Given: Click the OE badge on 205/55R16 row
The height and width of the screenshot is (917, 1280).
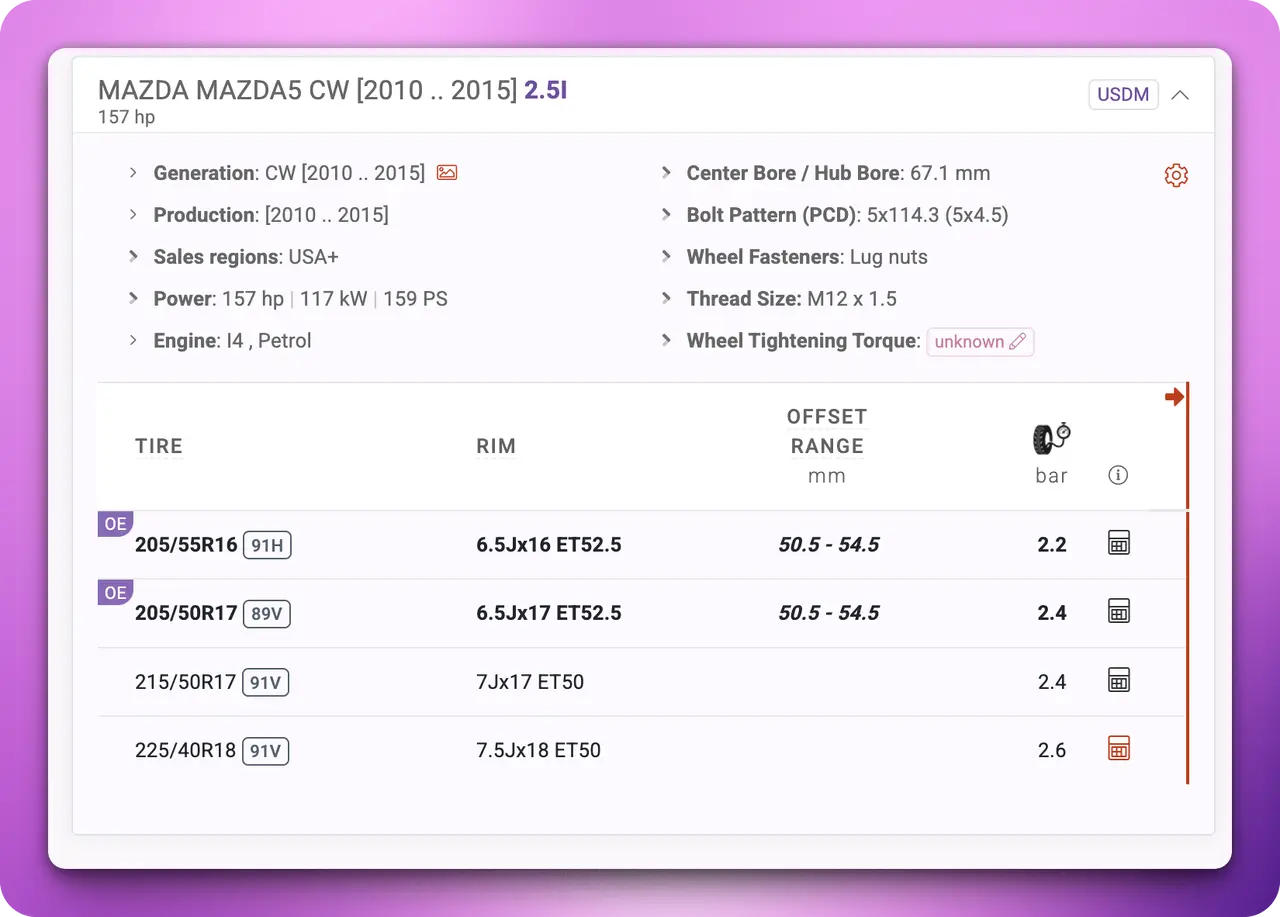Looking at the screenshot, I should click(115, 524).
